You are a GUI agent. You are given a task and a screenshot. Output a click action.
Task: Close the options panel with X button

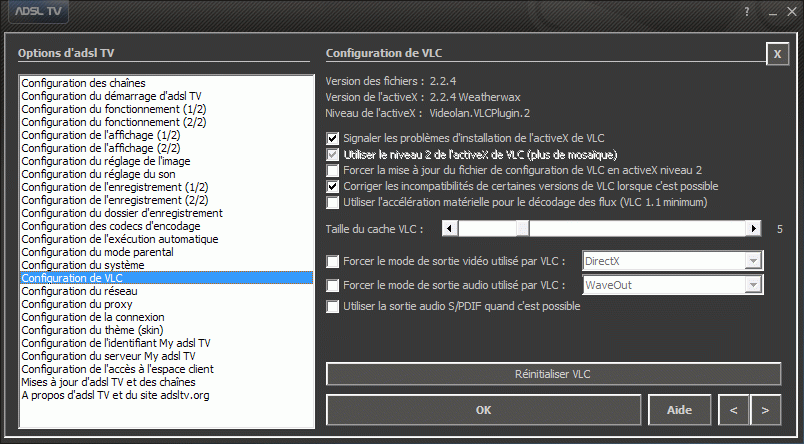pyautogui.click(x=777, y=54)
